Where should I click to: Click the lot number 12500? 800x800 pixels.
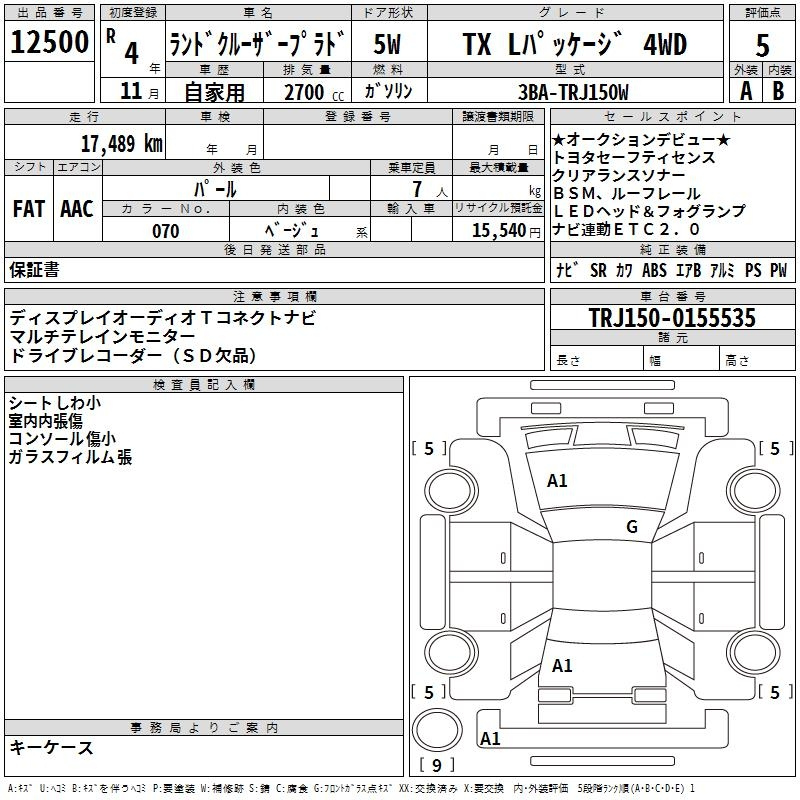point(50,43)
